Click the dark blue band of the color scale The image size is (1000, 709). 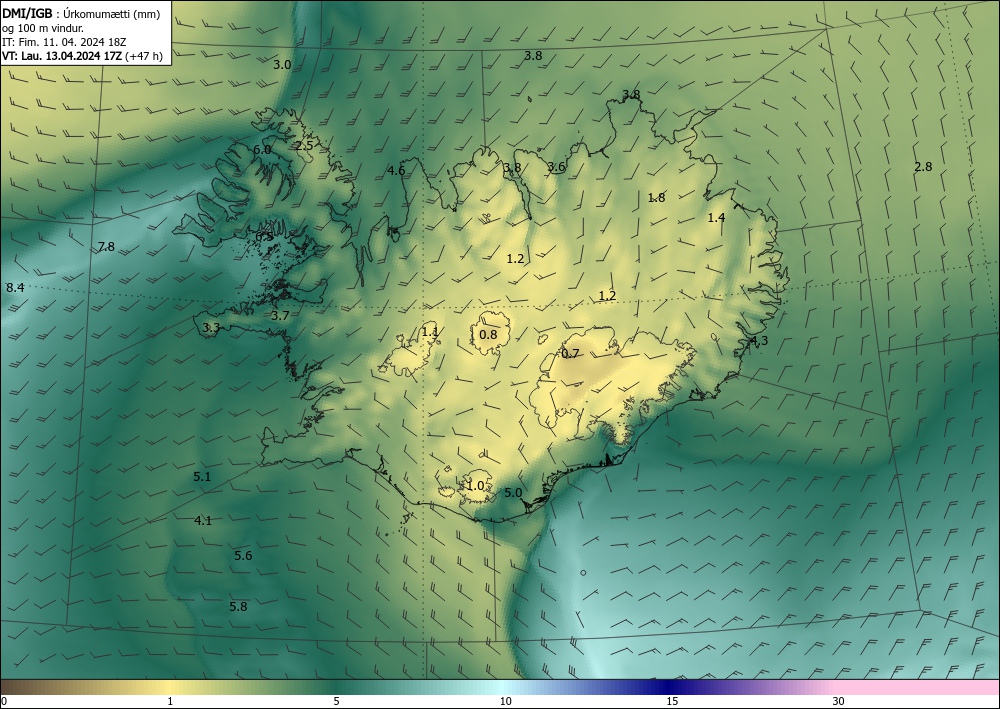pyautogui.click(x=666, y=687)
